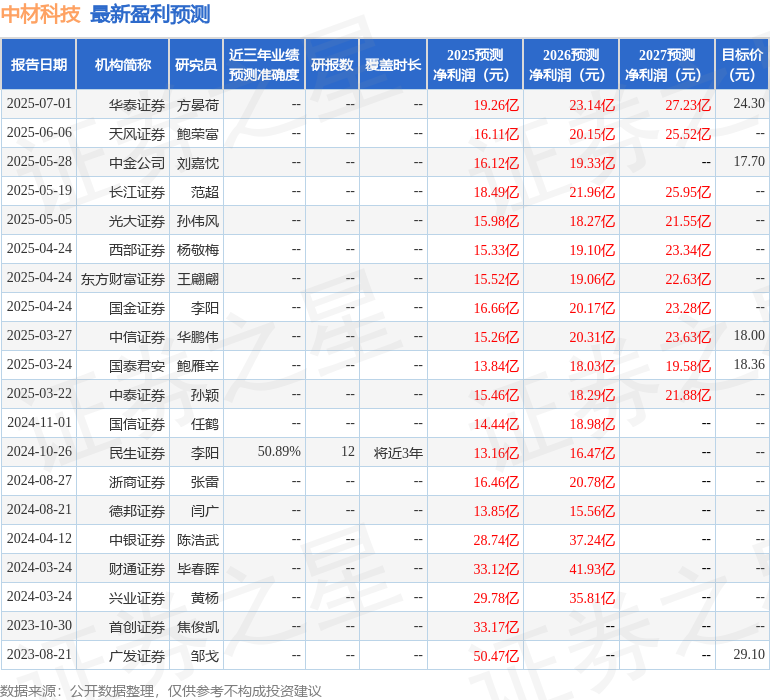Viewport: 770px width, 700px height.
Task: Click the 最新盈利预测 heading
Action: pyautogui.click(x=150, y=14)
